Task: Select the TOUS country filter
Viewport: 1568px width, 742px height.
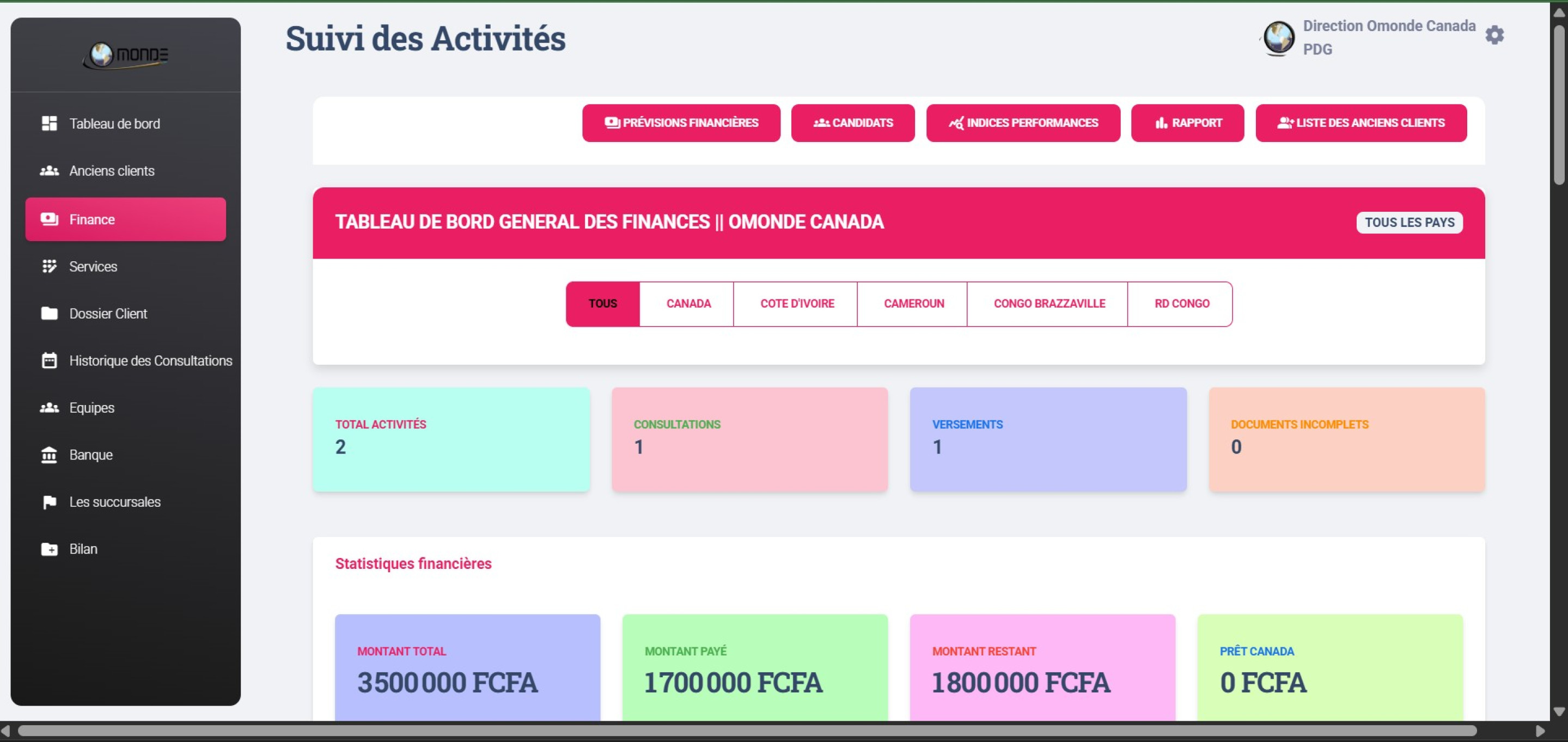Action: coord(602,303)
